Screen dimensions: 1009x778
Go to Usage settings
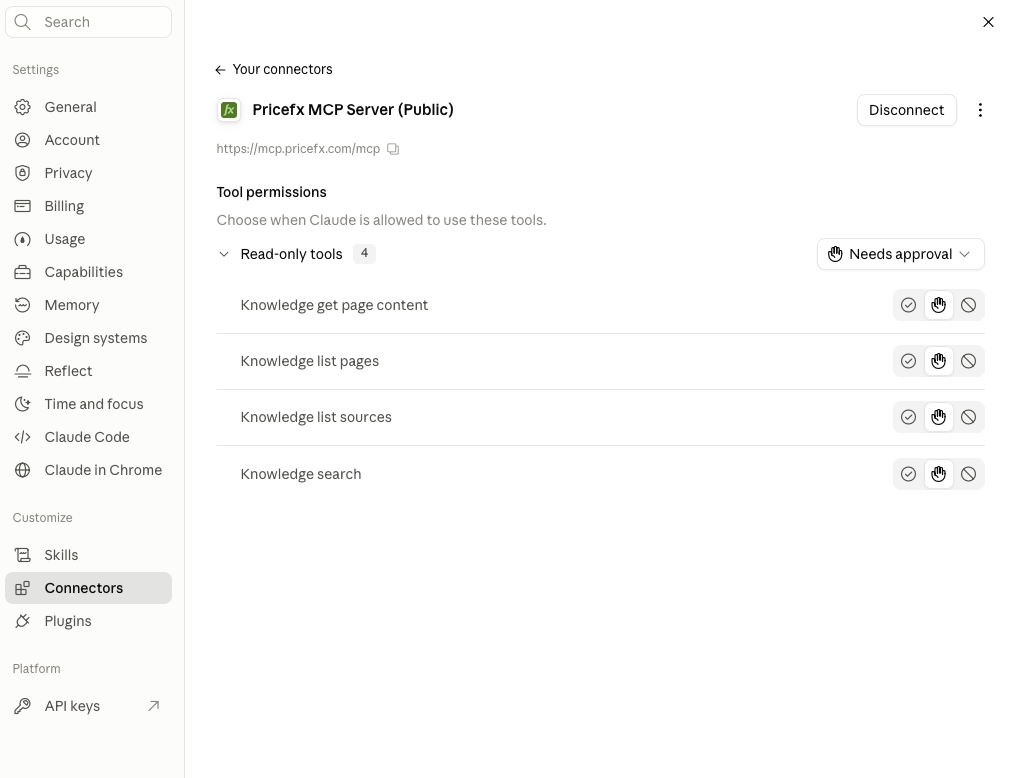[x=89, y=239]
